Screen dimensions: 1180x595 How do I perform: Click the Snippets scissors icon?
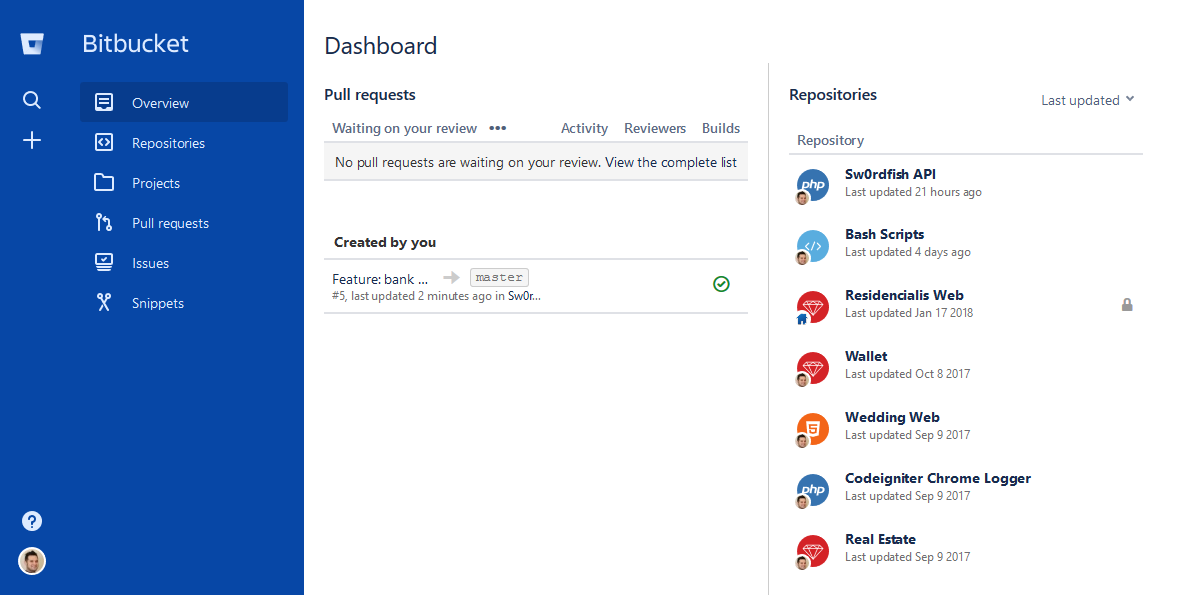coord(104,302)
